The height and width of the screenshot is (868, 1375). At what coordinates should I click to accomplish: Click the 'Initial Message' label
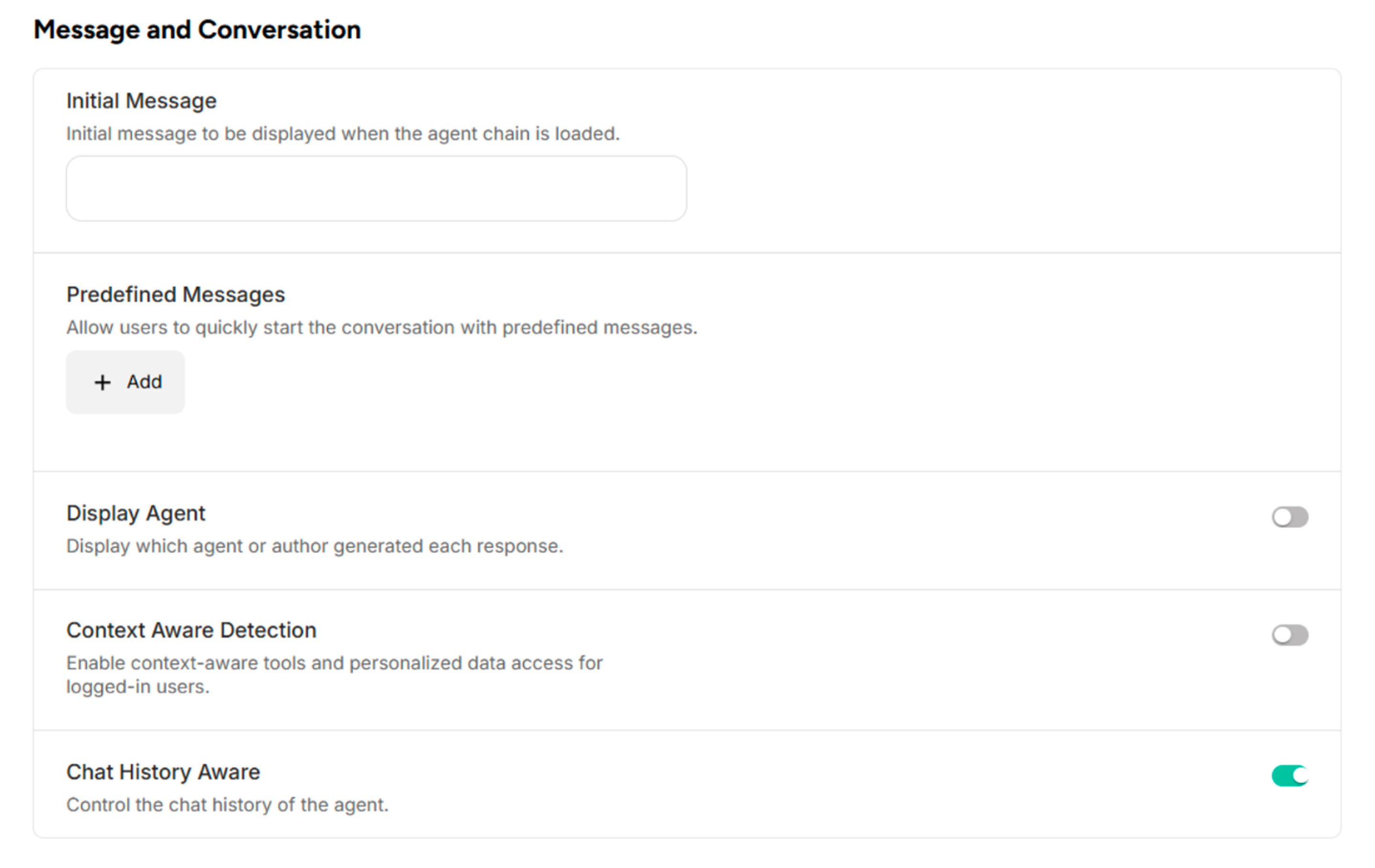[142, 101]
